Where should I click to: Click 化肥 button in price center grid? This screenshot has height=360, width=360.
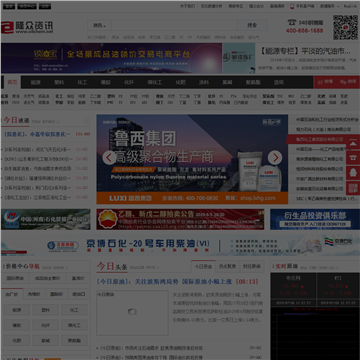click(x=17, y=341)
